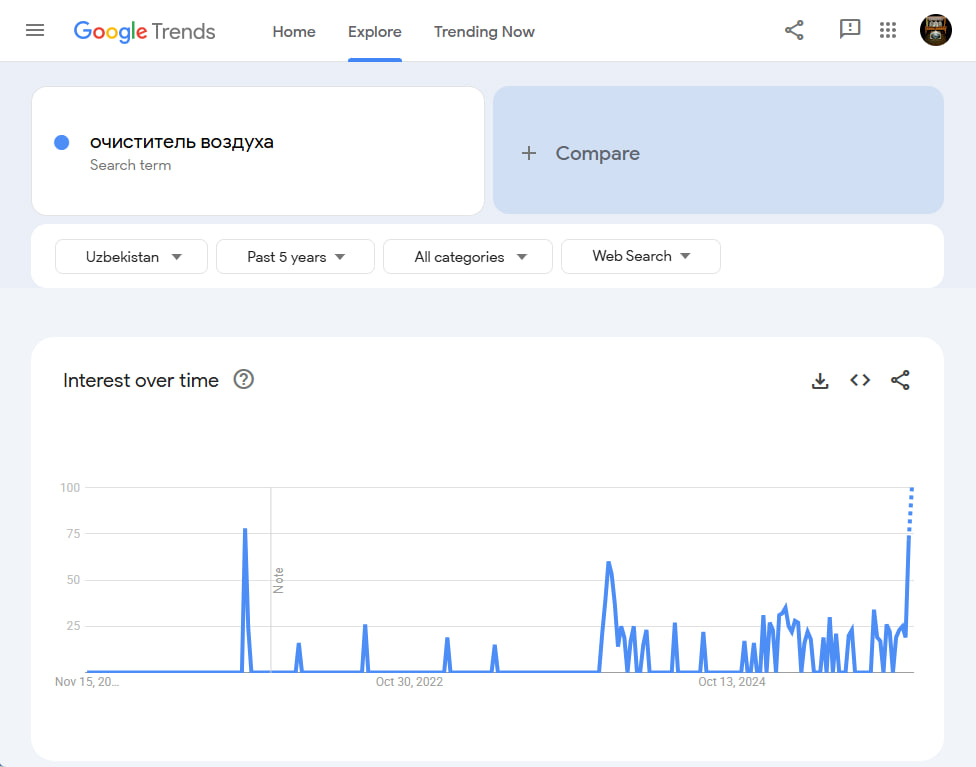976x767 pixels.
Task: Open the send feedback icon
Action: coord(849,30)
